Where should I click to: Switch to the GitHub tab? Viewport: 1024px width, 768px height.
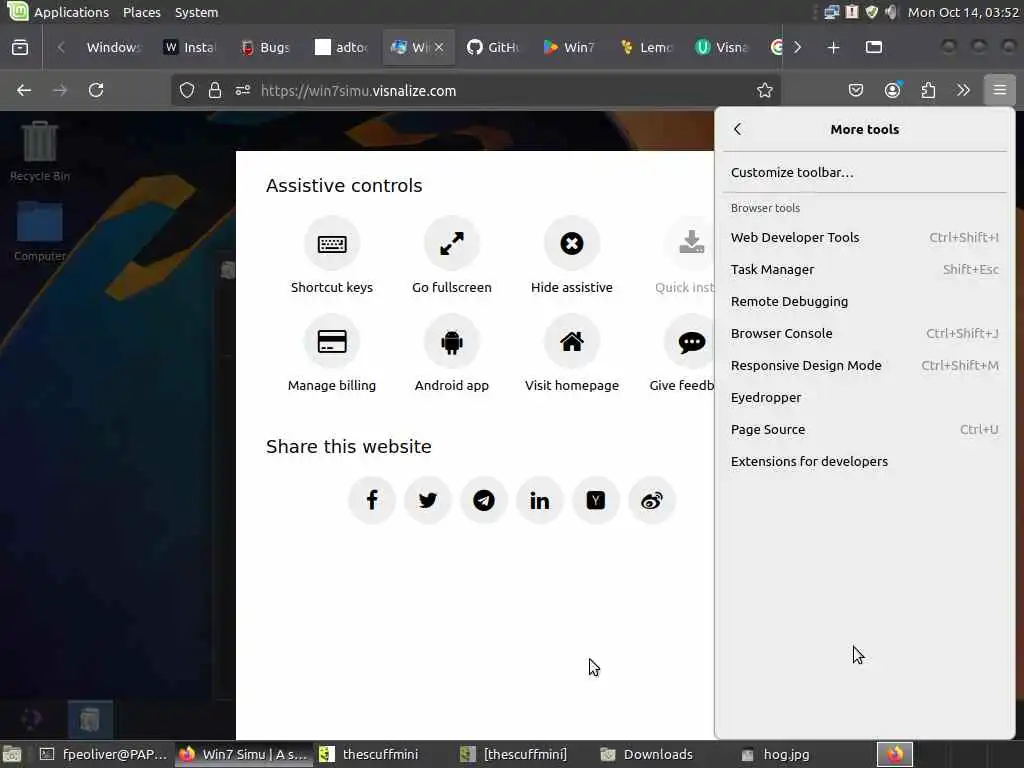pos(493,47)
